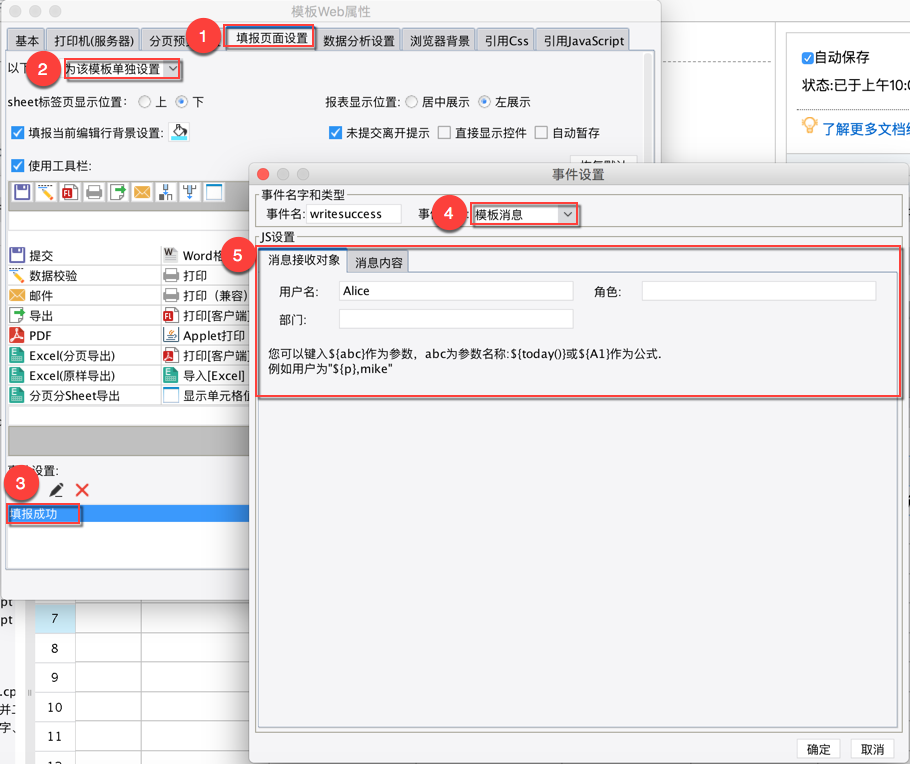This screenshot has width=910, height=764.
Task: Click the pencil edit event icon
Action: [56, 490]
